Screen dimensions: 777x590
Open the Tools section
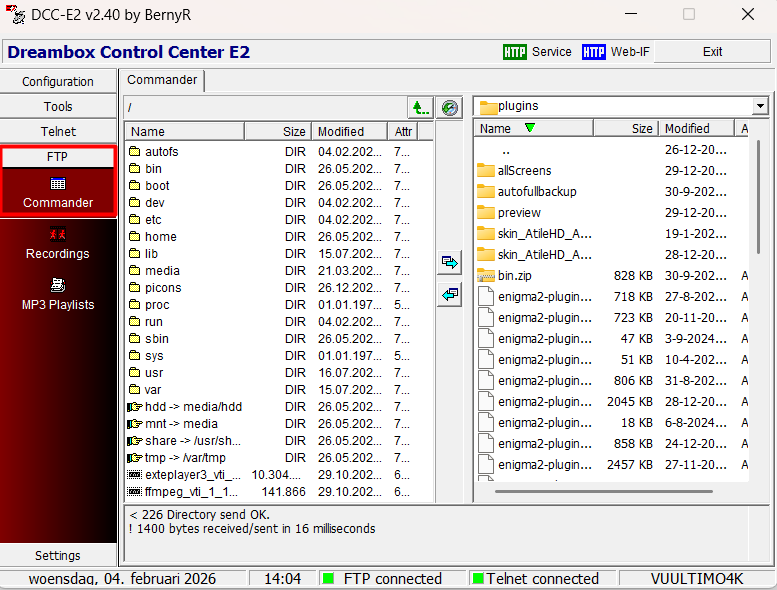coord(58,107)
